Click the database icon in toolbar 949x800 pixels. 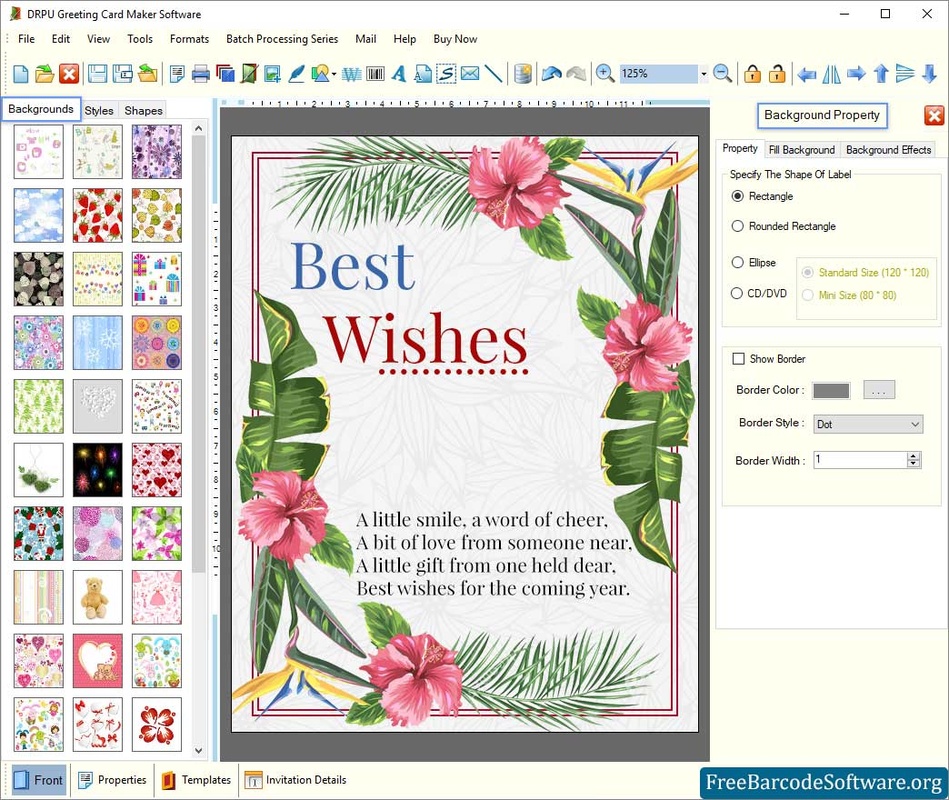point(522,73)
